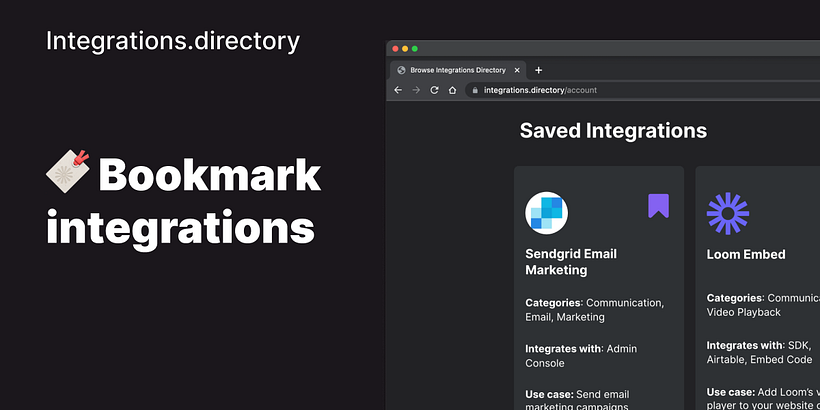
Task: Click Sendgrid's 'Use case: Send email' text
Action: click(577, 394)
